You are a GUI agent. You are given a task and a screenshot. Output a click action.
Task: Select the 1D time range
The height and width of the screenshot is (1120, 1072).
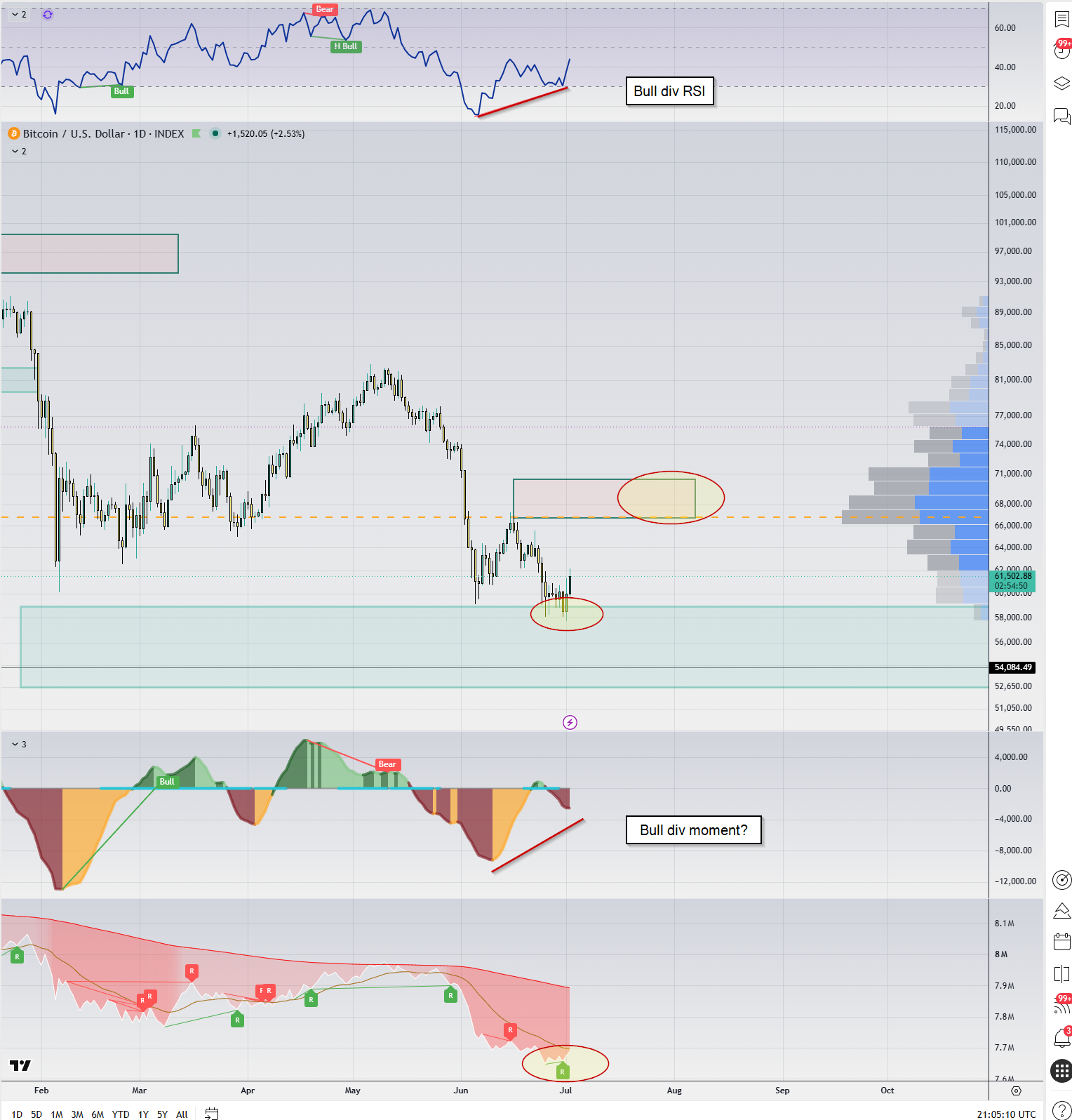point(17,1114)
